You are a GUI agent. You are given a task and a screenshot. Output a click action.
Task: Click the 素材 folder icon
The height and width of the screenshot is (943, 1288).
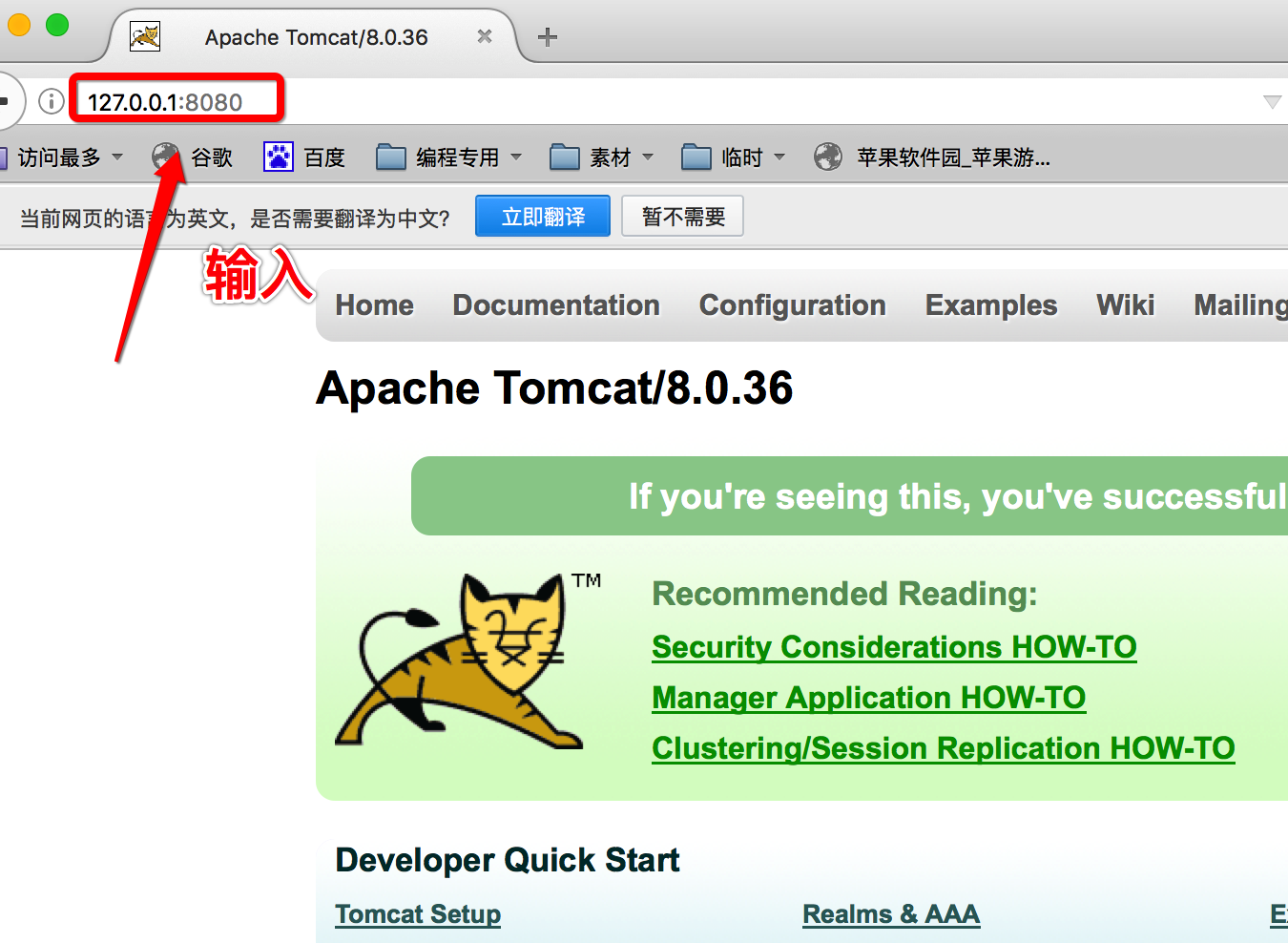[565, 157]
